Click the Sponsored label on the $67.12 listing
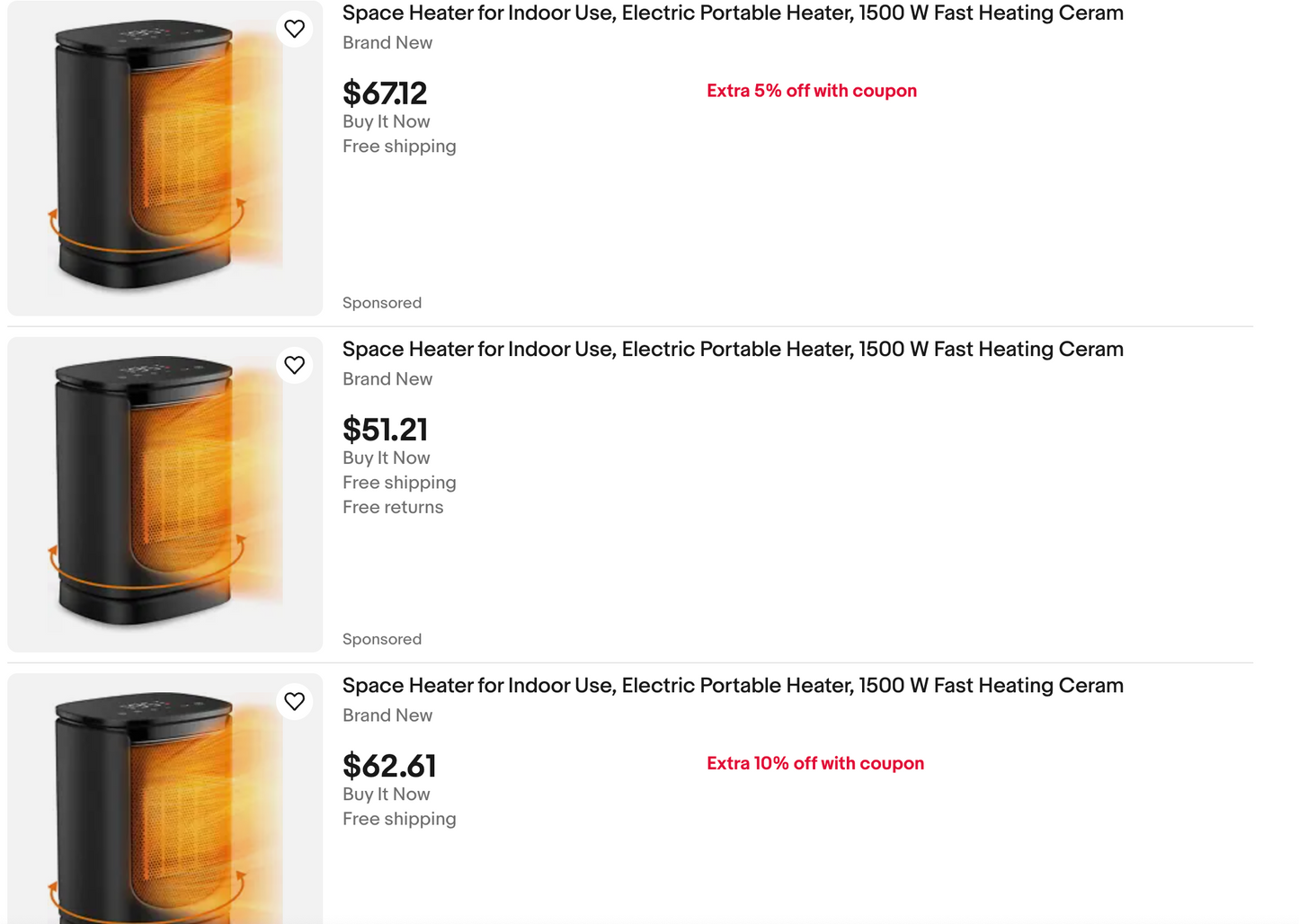 pyautogui.click(x=382, y=303)
